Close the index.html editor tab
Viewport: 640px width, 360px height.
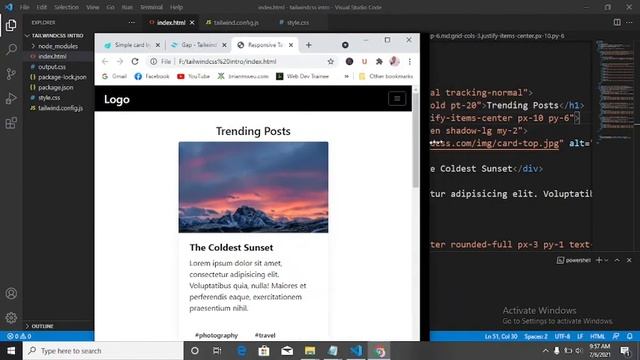tap(192, 22)
